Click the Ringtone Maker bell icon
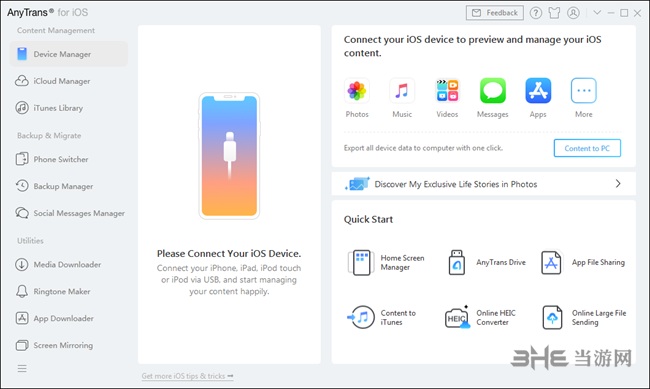The image size is (650, 389). pyautogui.click(x=22, y=292)
